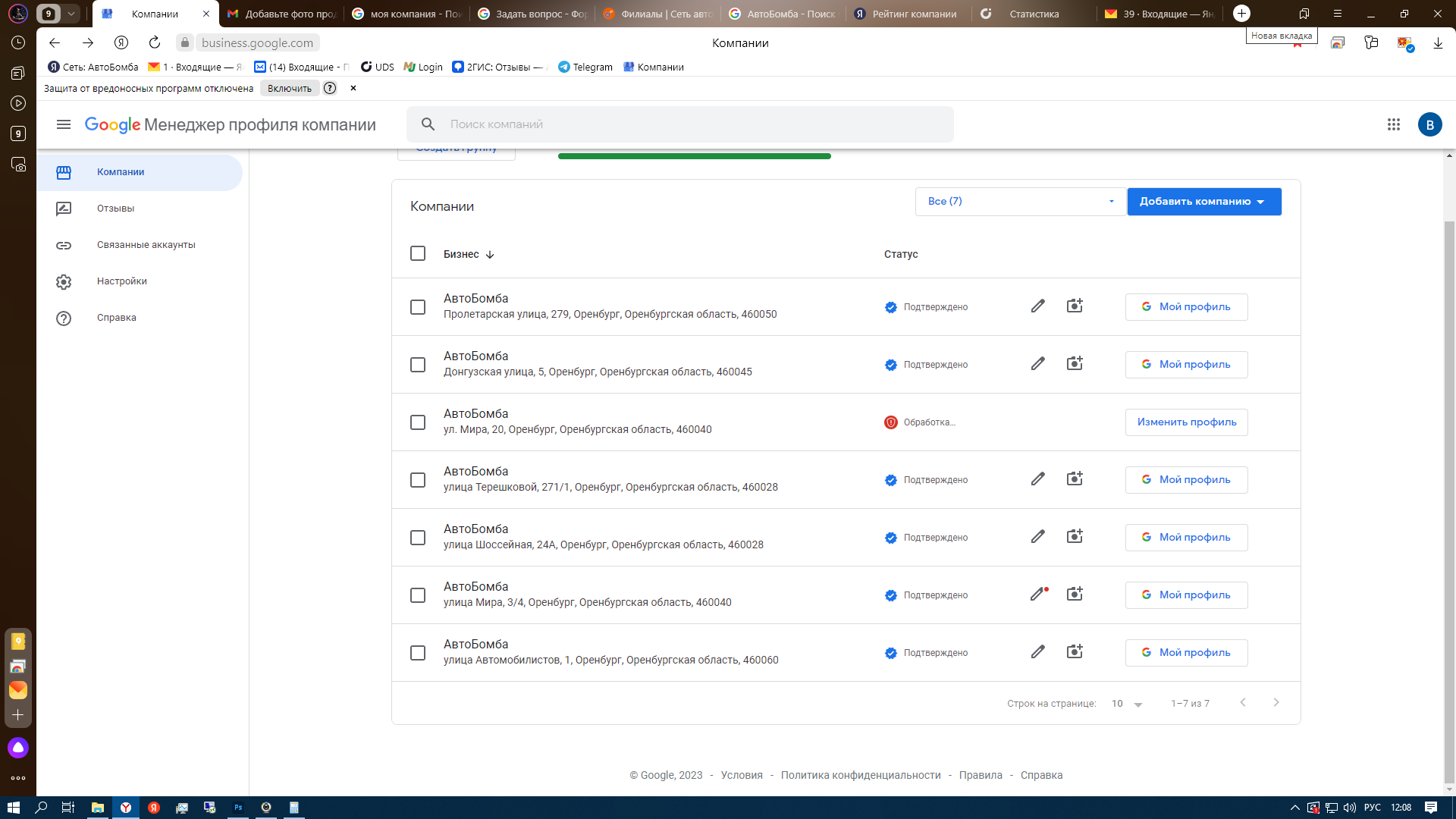
Task: Check the Пролетарская улица, 279 row
Action: coord(418,307)
